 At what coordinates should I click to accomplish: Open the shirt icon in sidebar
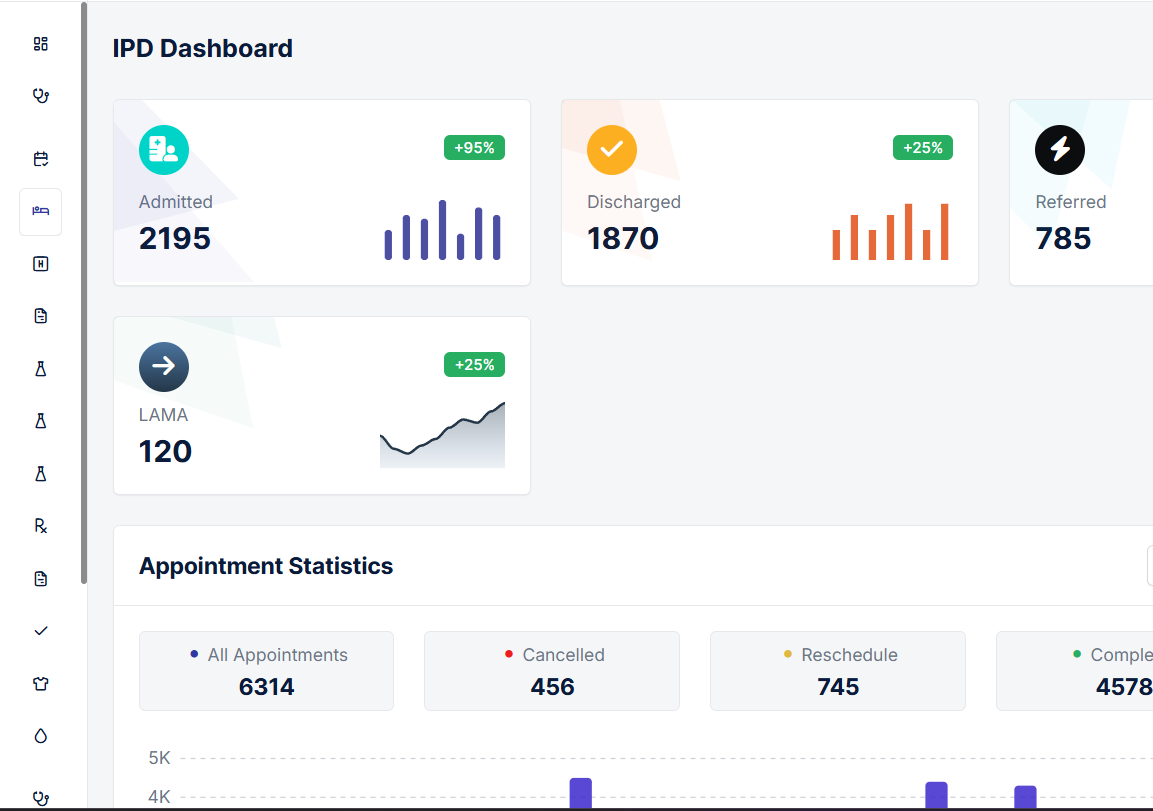(40, 684)
